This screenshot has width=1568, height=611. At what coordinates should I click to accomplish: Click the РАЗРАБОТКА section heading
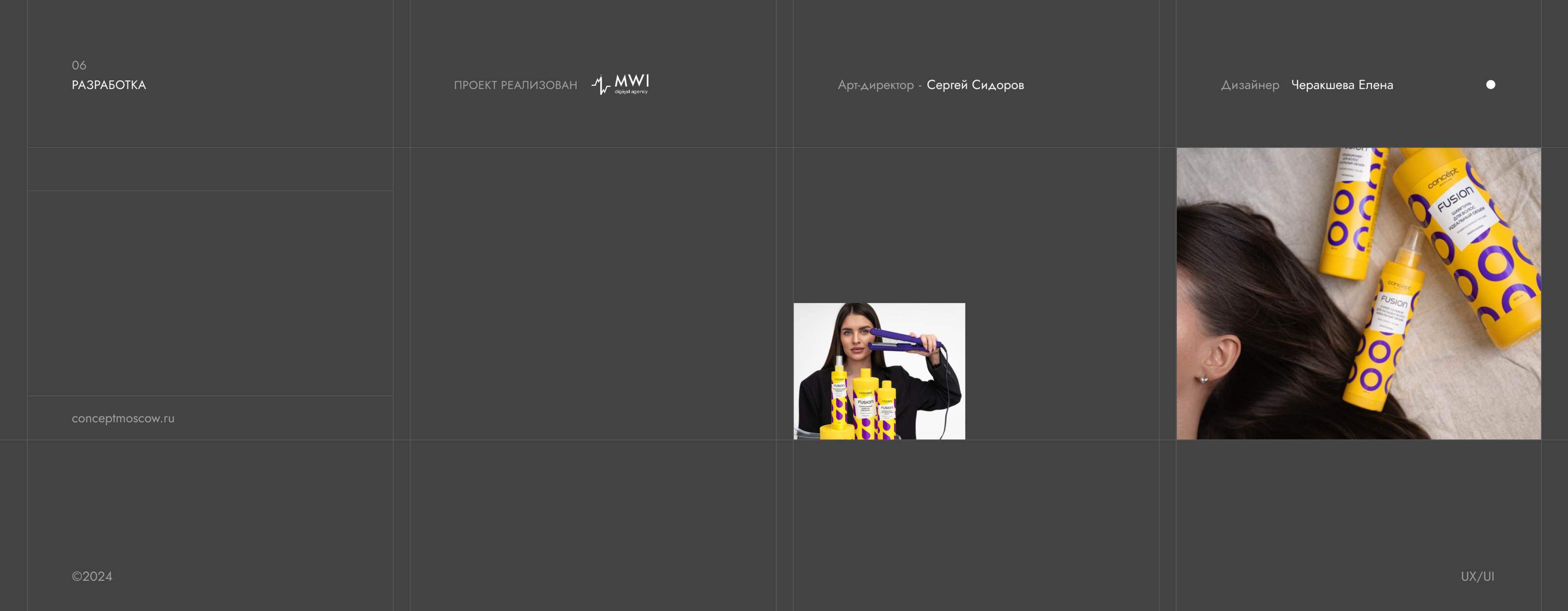tap(109, 85)
